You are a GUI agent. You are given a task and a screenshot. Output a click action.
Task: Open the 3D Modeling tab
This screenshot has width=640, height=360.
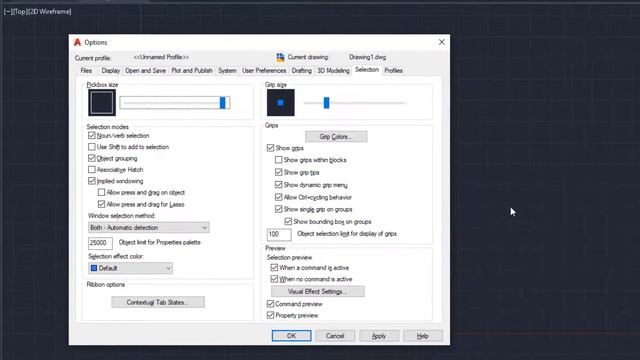coord(333,71)
